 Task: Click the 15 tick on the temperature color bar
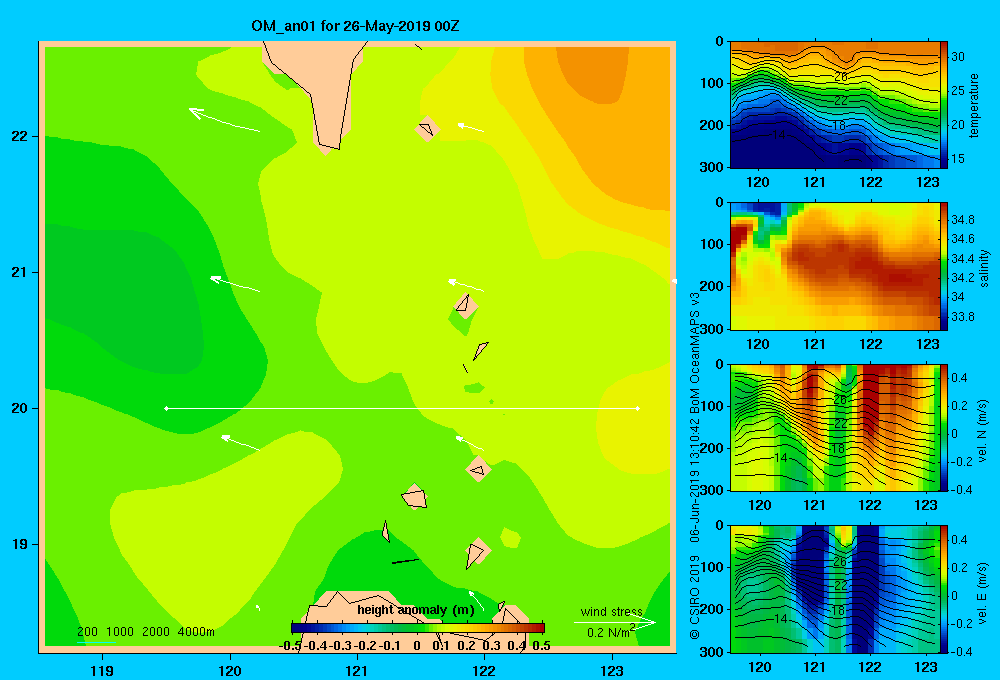click(x=958, y=159)
